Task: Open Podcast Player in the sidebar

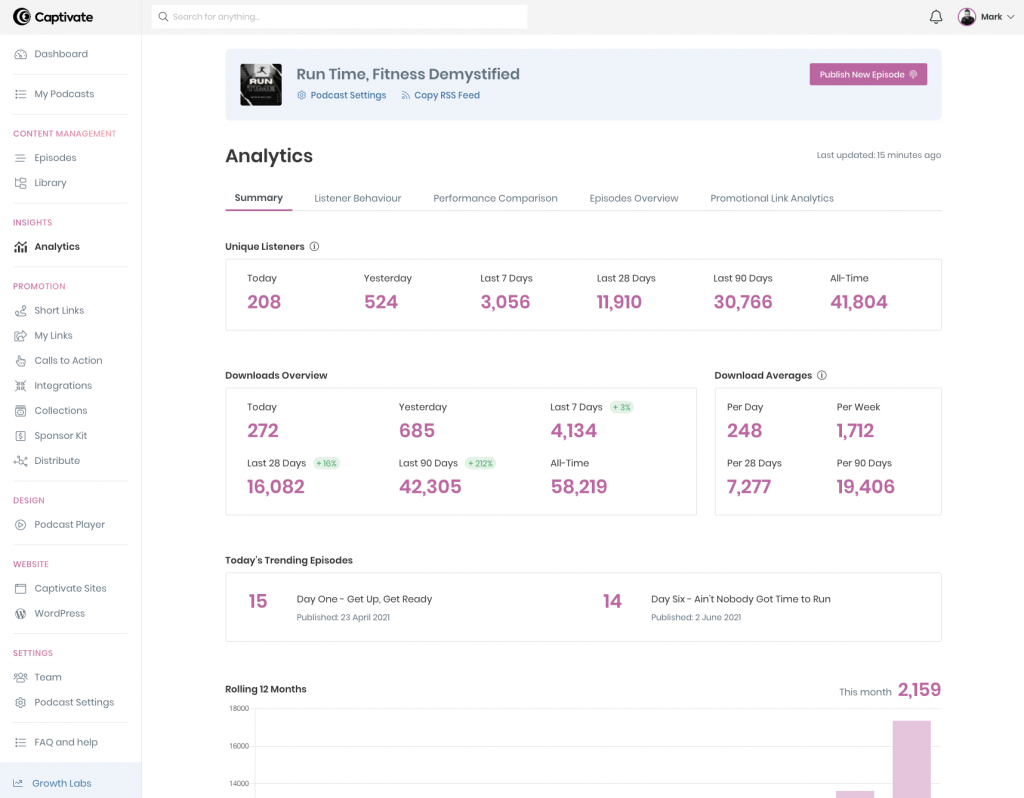Action: [x=69, y=525]
